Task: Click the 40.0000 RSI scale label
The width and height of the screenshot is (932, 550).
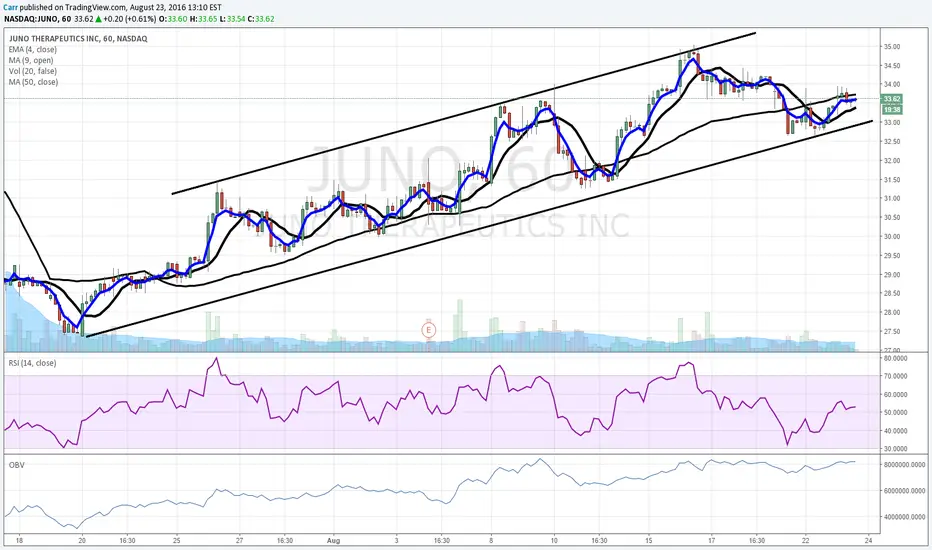Action: [x=895, y=431]
